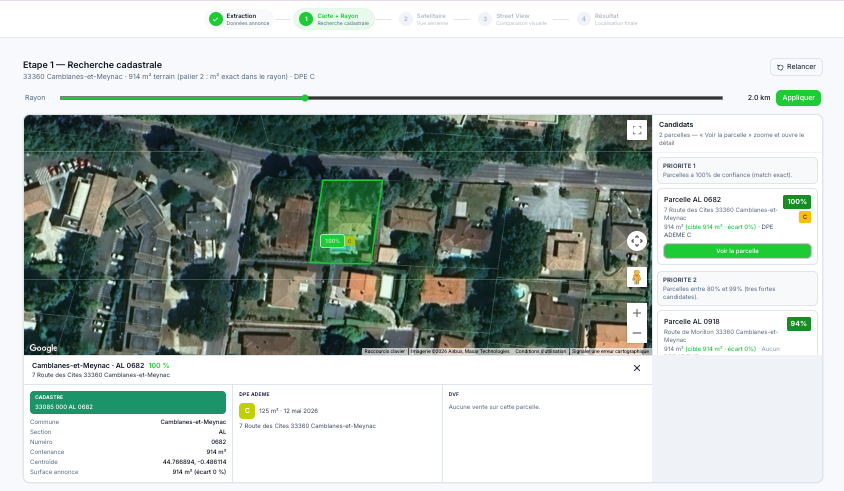The image size is (844, 491).
Task: Click the green CADASTRE 33085 000 AL 0682 box
Action: tap(128, 402)
